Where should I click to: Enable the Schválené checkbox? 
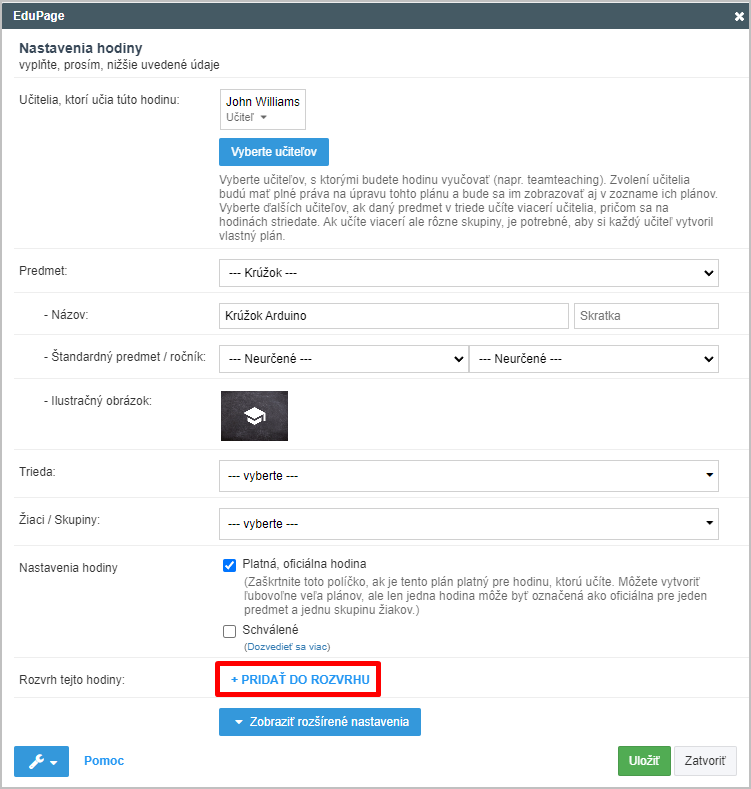pos(230,631)
